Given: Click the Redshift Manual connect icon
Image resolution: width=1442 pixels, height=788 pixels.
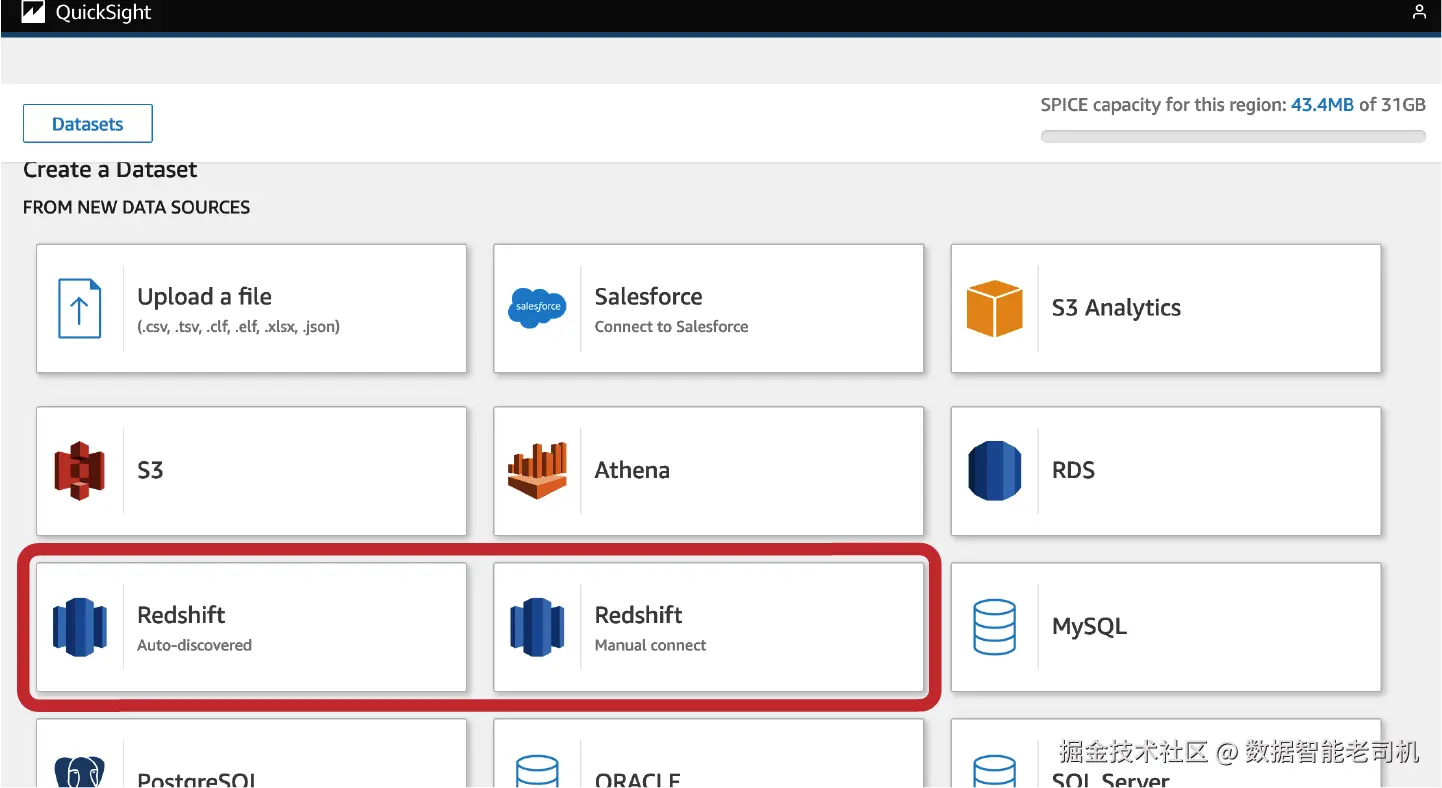Looking at the screenshot, I should (537, 627).
